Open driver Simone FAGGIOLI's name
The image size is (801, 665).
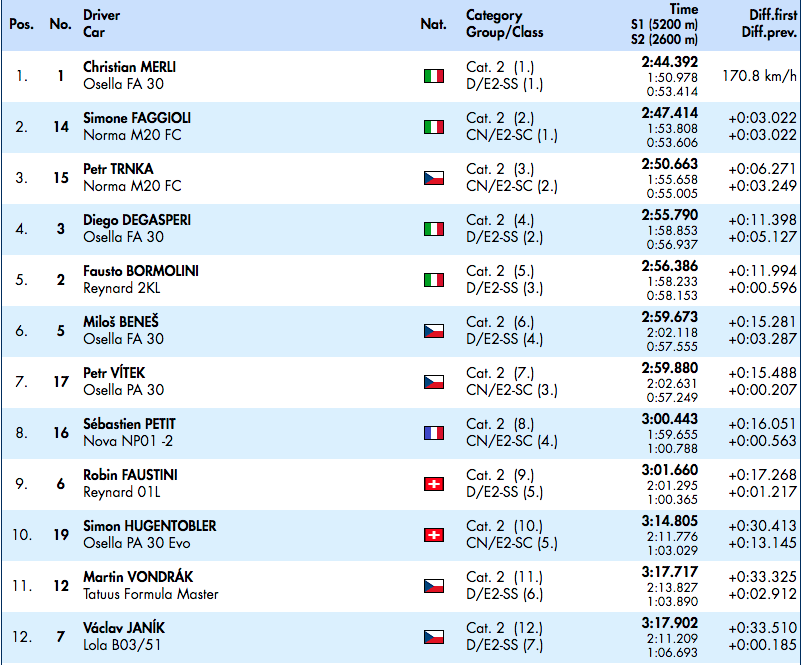point(137,118)
